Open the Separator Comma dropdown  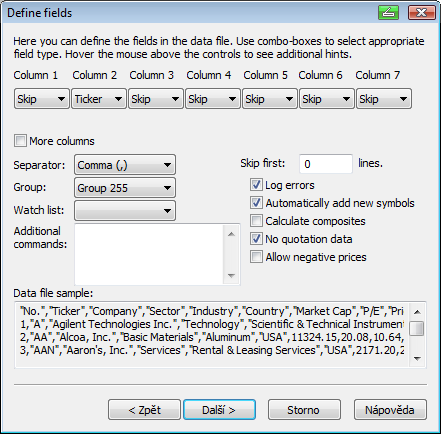pos(125,165)
